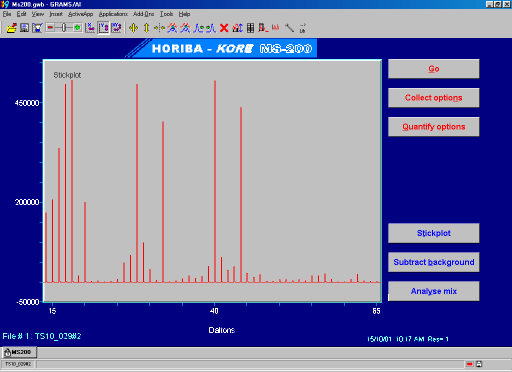
Task: Open the Insert menu
Action: pyautogui.click(x=56, y=14)
